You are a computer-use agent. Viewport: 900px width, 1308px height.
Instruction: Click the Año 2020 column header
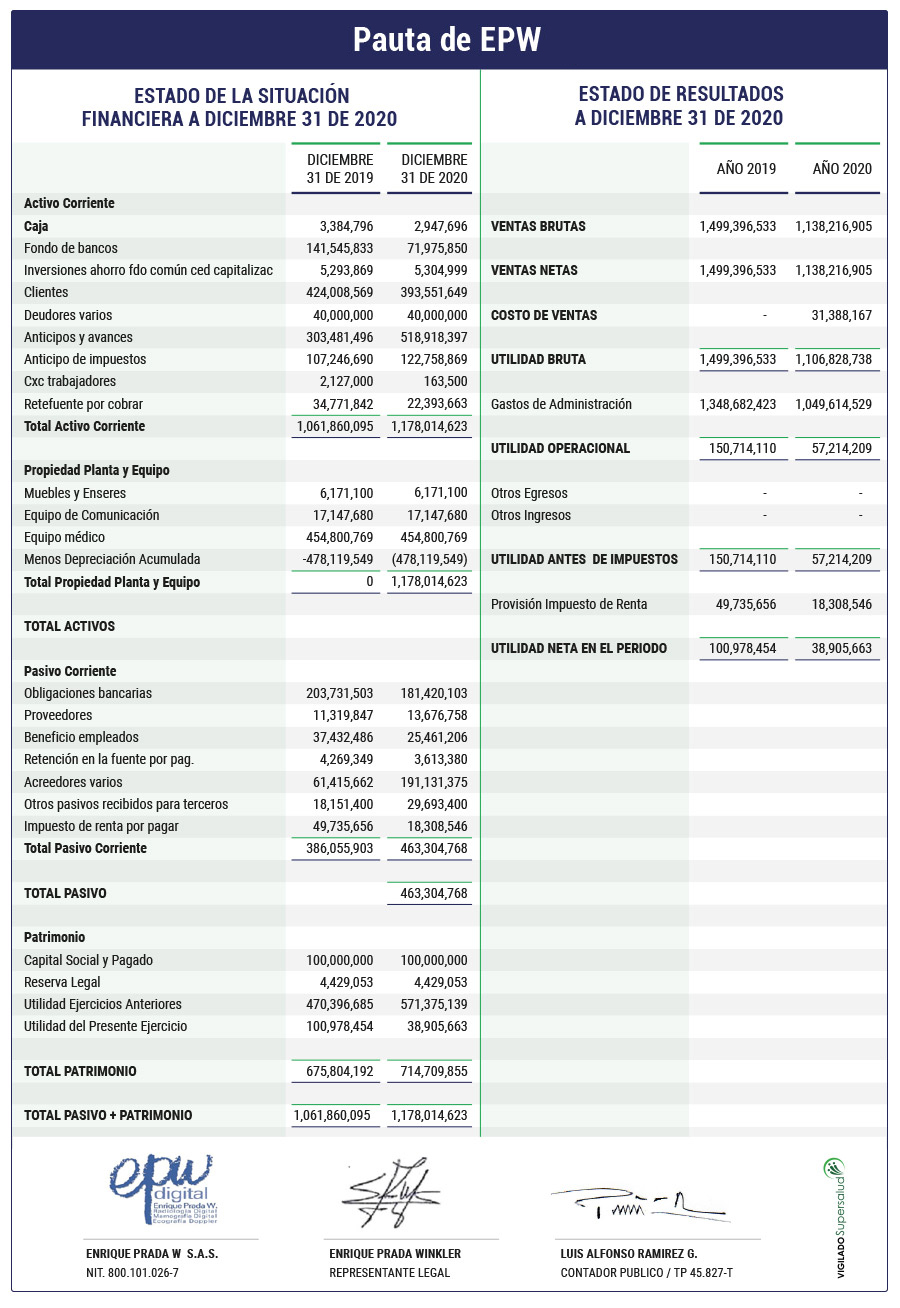coord(842,169)
